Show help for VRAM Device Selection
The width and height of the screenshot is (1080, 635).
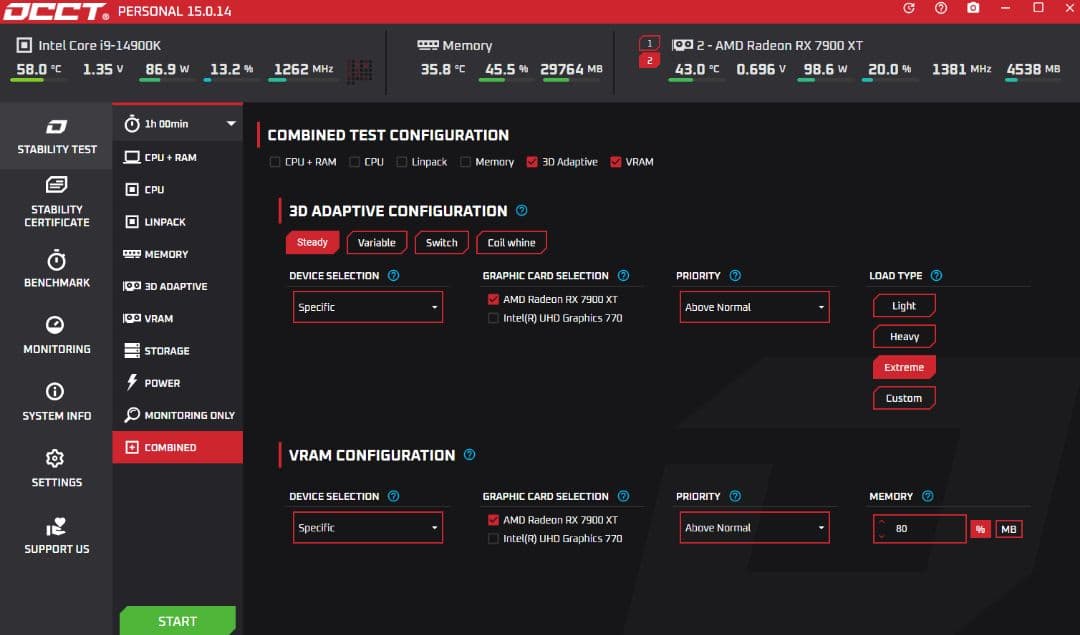(x=393, y=496)
